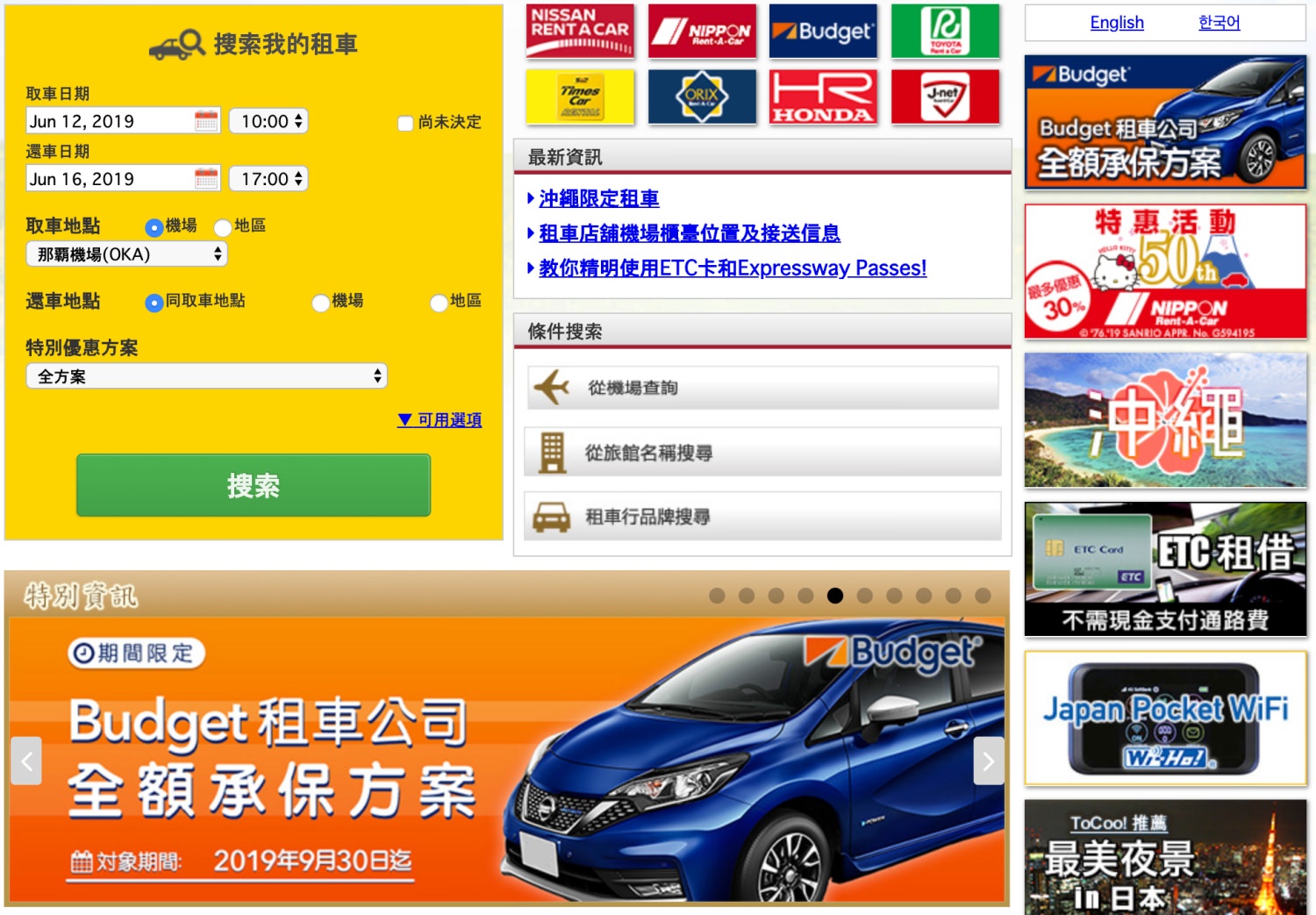The height and width of the screenshot is (915, 1316).
Task: Open ETC租借 banner
Action: 1165,569
